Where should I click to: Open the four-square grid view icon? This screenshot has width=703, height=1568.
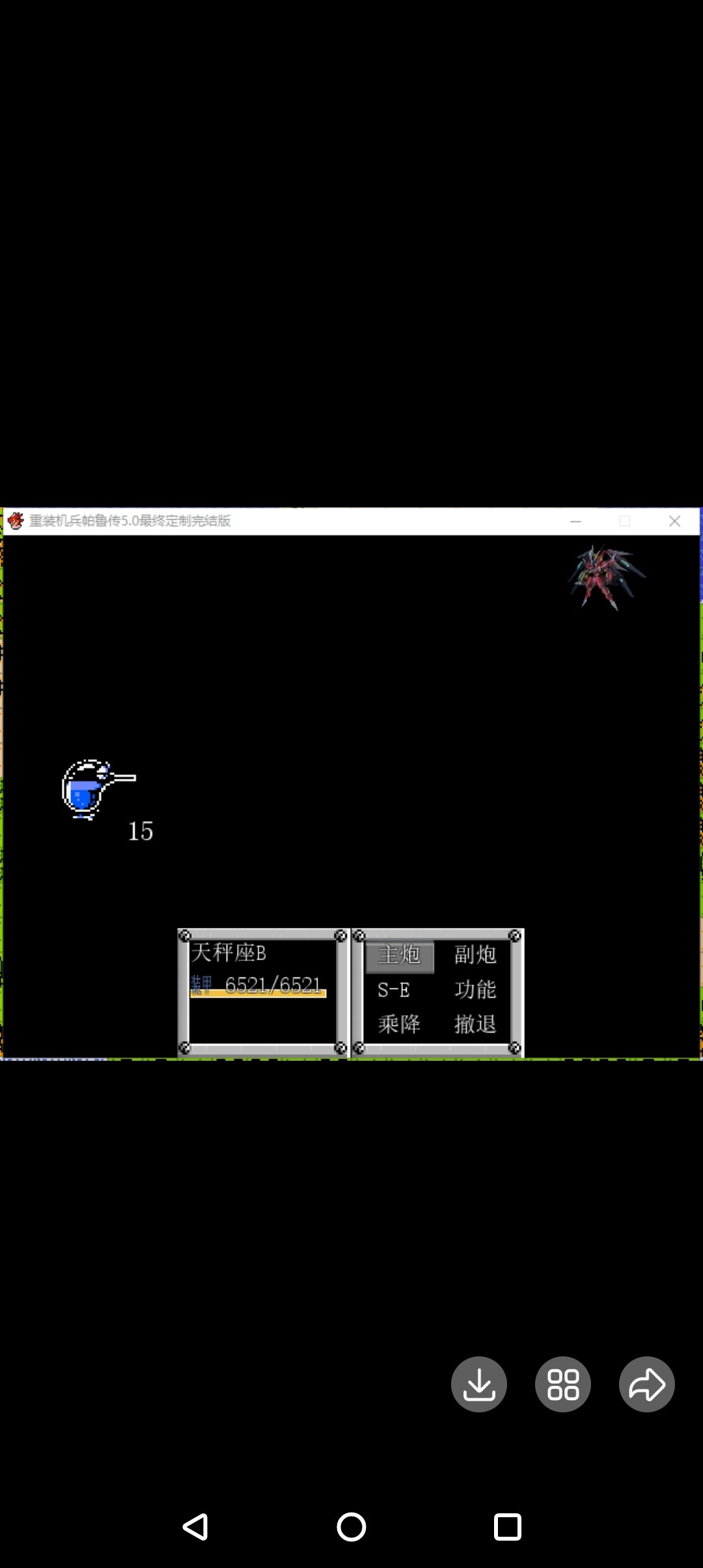563,1384
